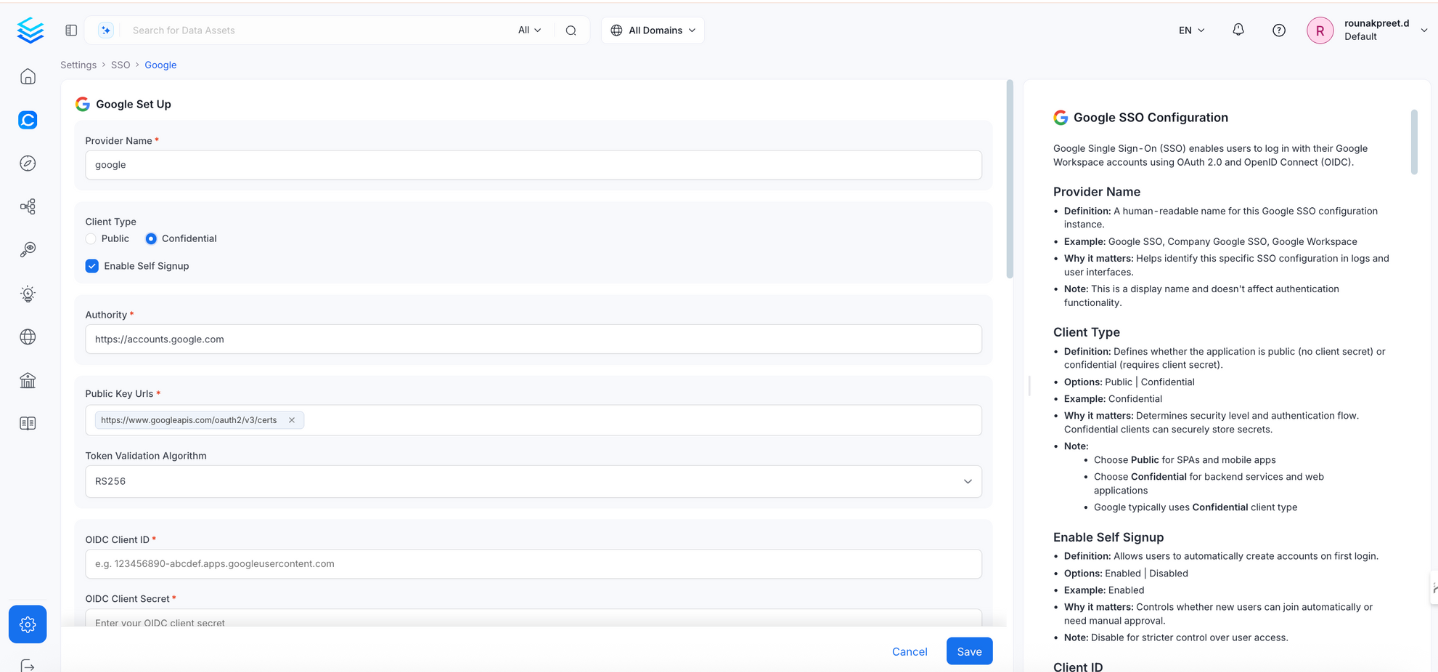Select the Public client type radio
Viewport: 1438px width, 672px height.
(x=91, y=239)
